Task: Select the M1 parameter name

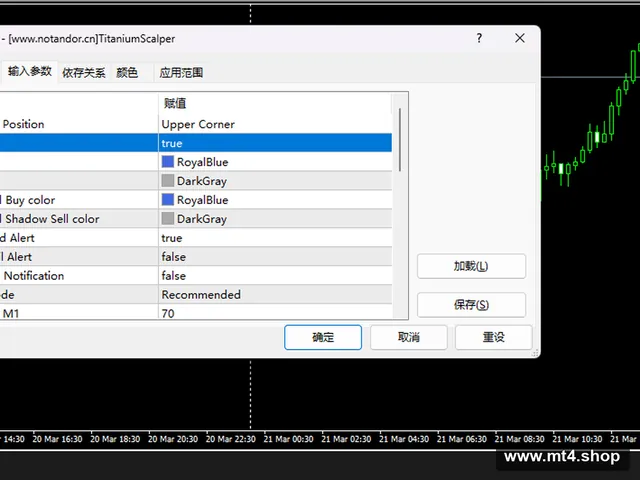Action: [x=11, y=313]
